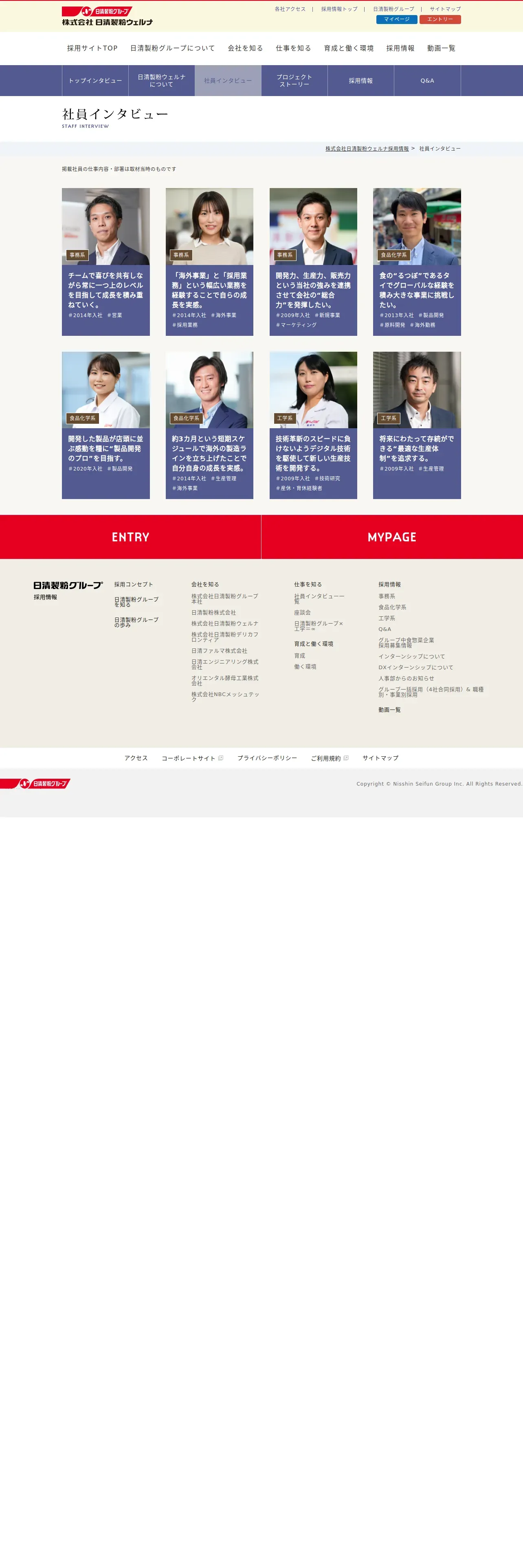Image resolution: width=523 pixels, height=1568 pixels.
Task: Open サイトマップ link in header
Action: [x=445, y=9]
